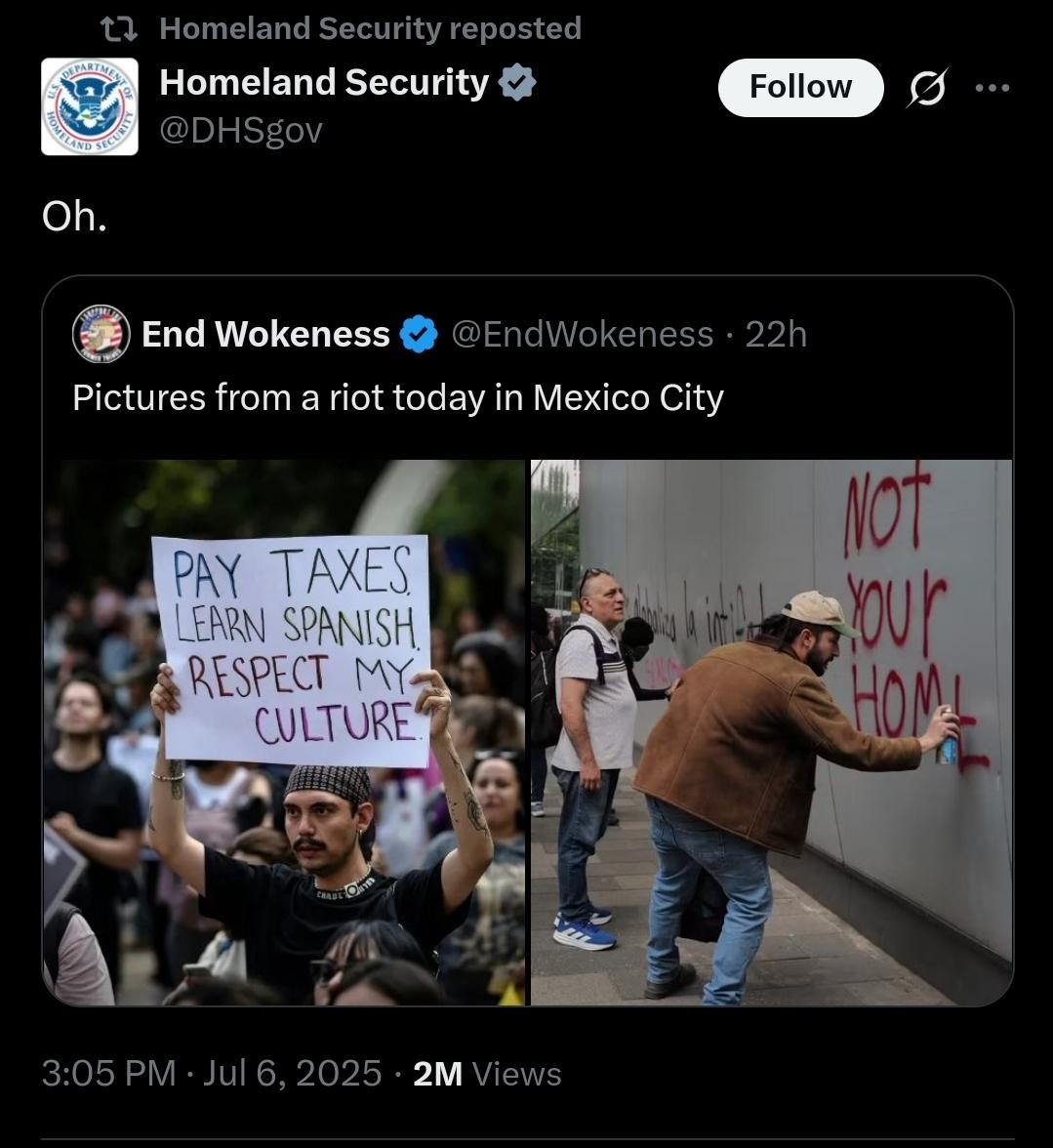The height and width of the screenshot is (1148, 1053).
Task: Click Homeland Security's blue verified badge
Action: pos(517,82)
